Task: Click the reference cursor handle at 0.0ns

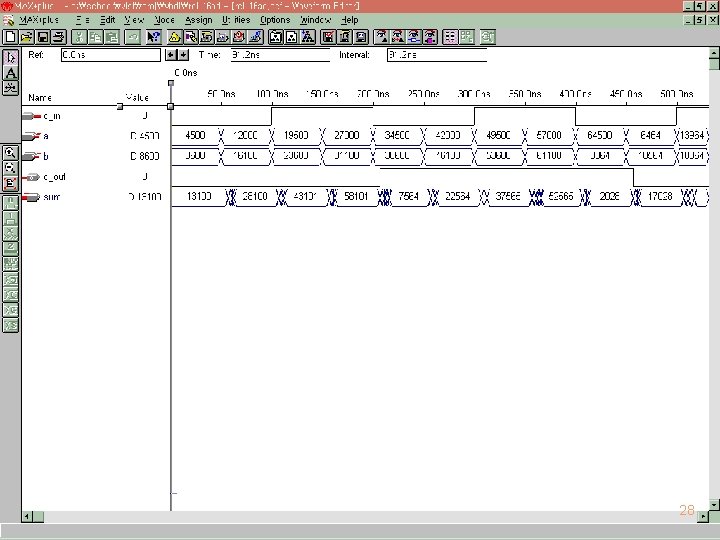Action: [x=171, y=83]
